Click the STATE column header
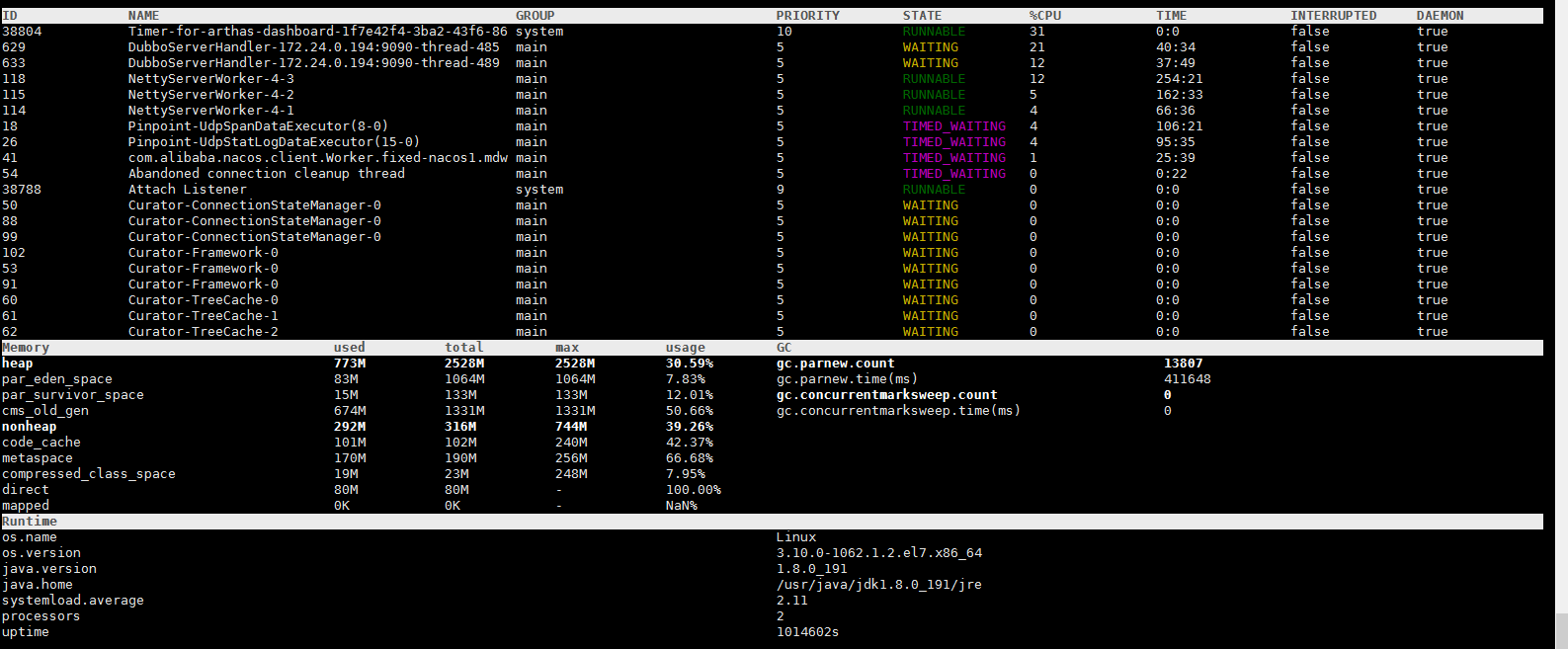This screenshot has height=649, width=1568. [x=922, y=16]
